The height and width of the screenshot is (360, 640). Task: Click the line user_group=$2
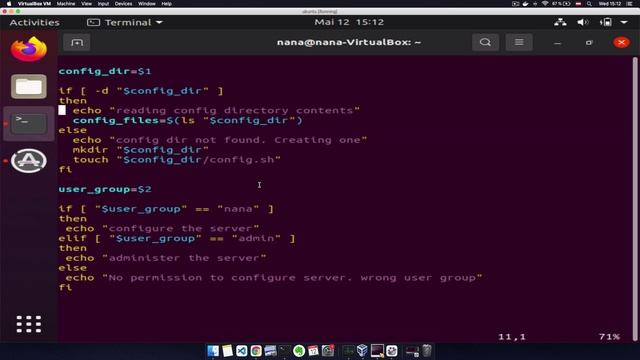pos(105,189)
